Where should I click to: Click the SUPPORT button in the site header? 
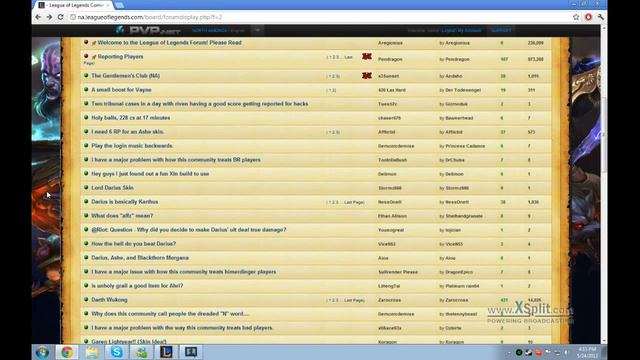tap(501, 30)
